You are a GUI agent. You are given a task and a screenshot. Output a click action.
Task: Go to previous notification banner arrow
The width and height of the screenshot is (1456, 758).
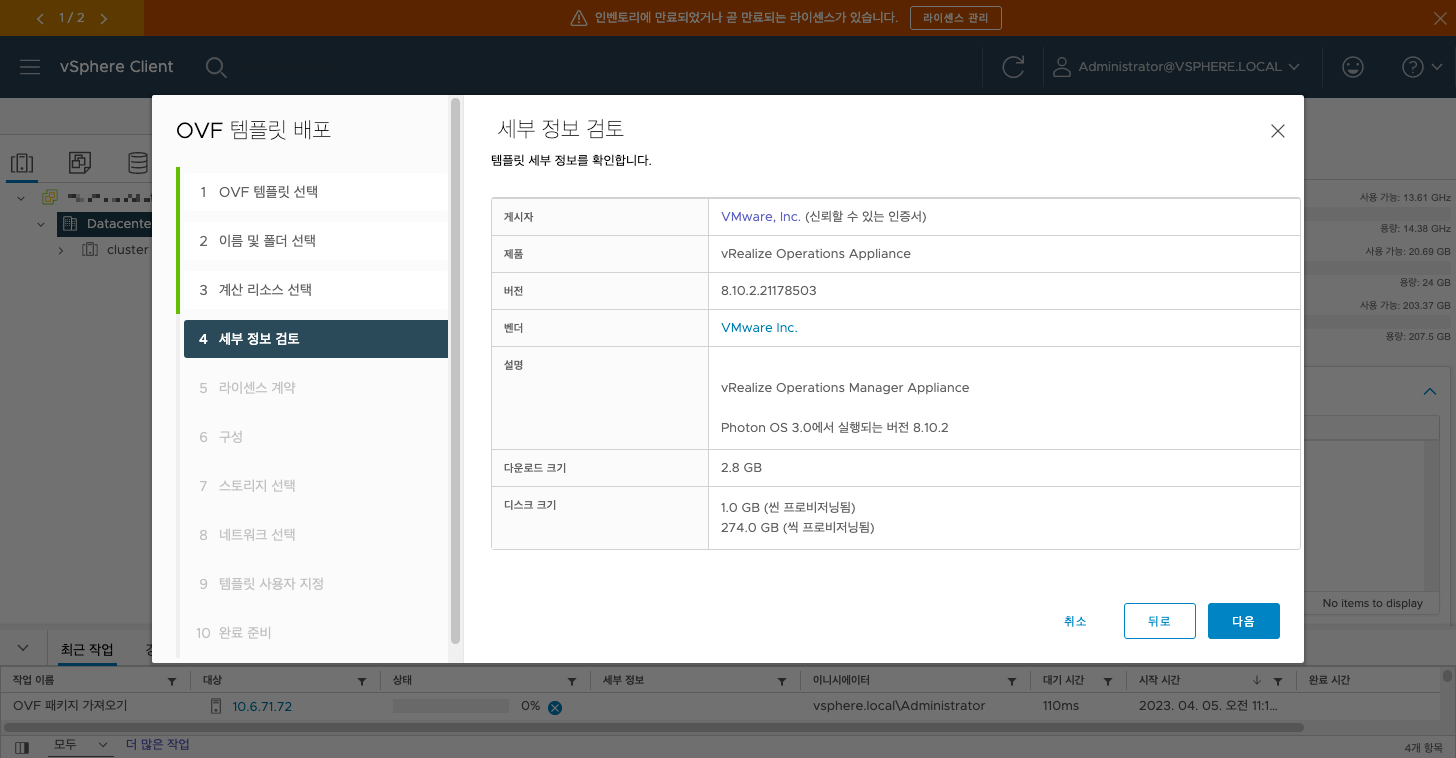click(40, 18)
